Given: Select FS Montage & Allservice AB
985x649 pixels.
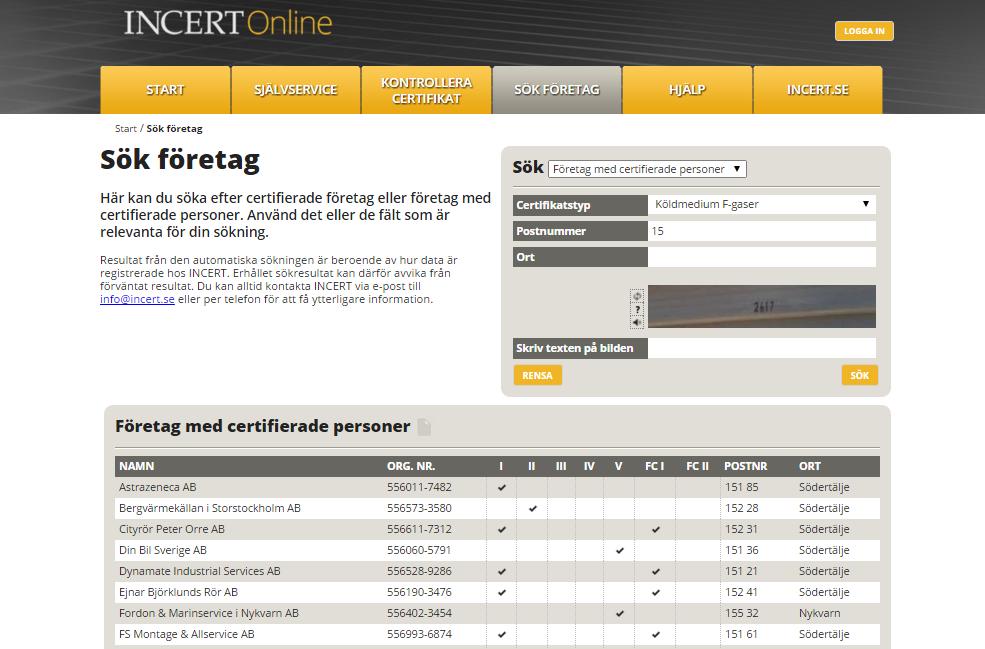Looking at the screenshot, I should pos(187,635).
